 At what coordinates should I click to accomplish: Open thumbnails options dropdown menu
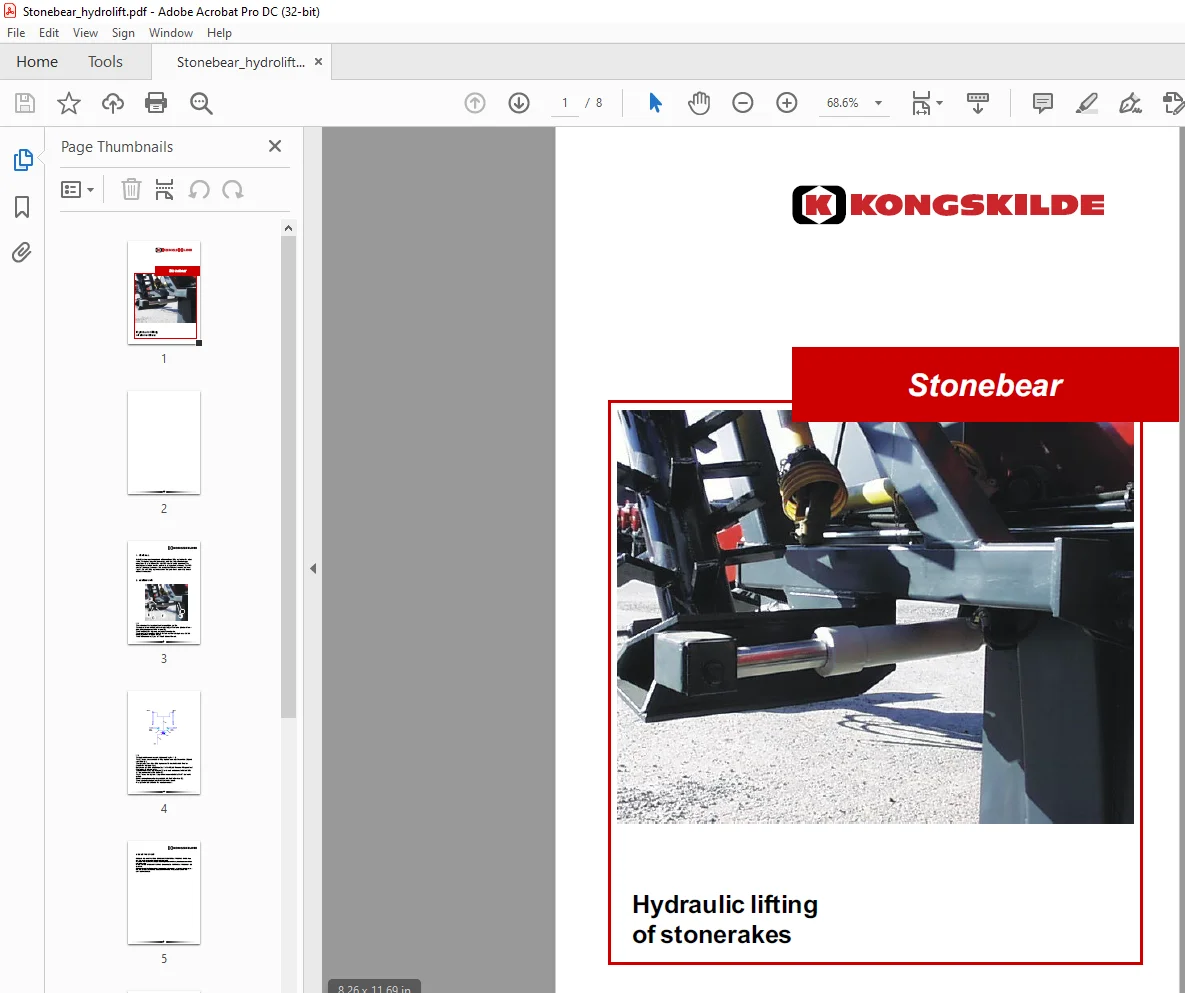pyautogui.click(x=77, y=189)
